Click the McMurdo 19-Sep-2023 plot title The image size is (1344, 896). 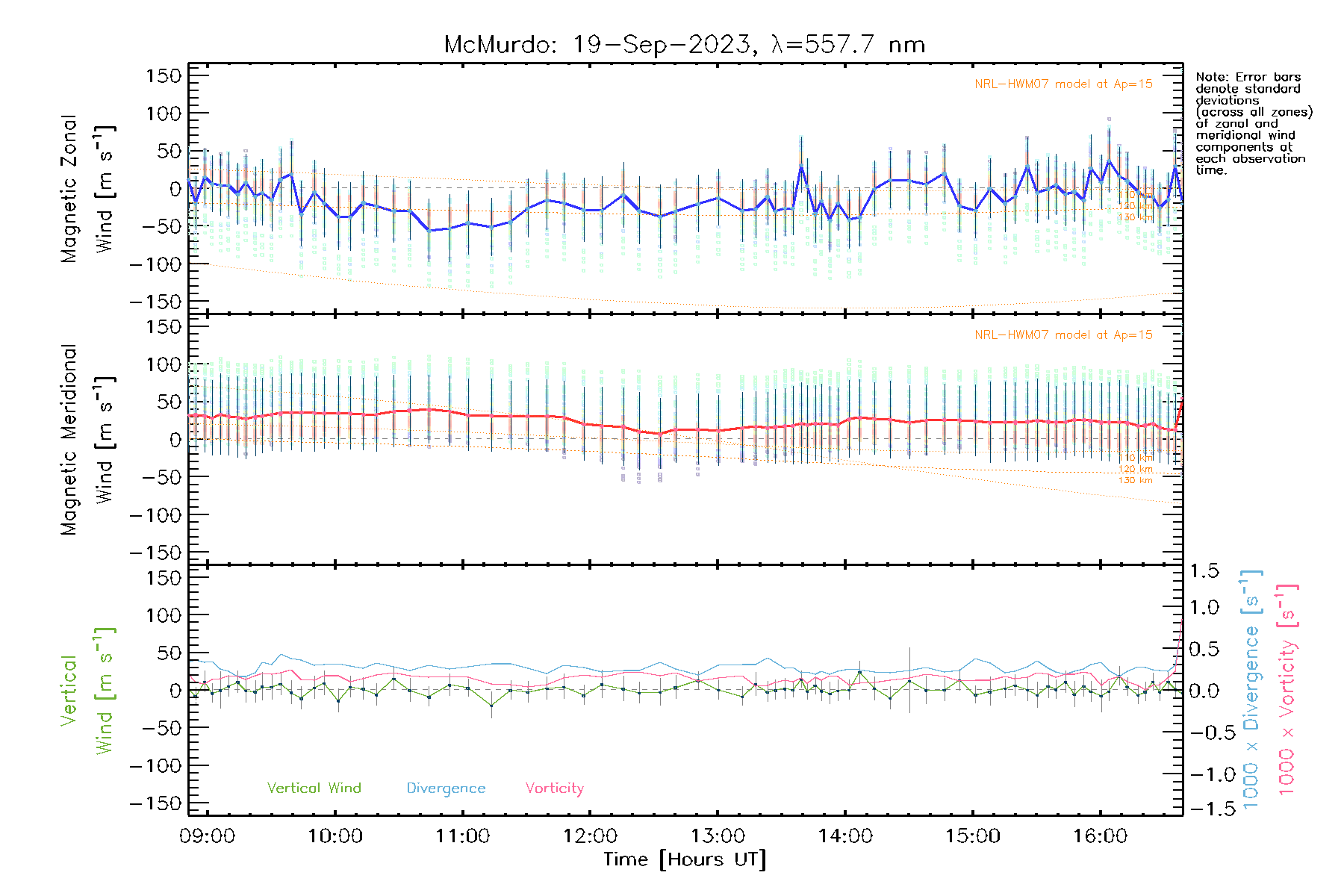pyautogui.click(x=684, y=45)
